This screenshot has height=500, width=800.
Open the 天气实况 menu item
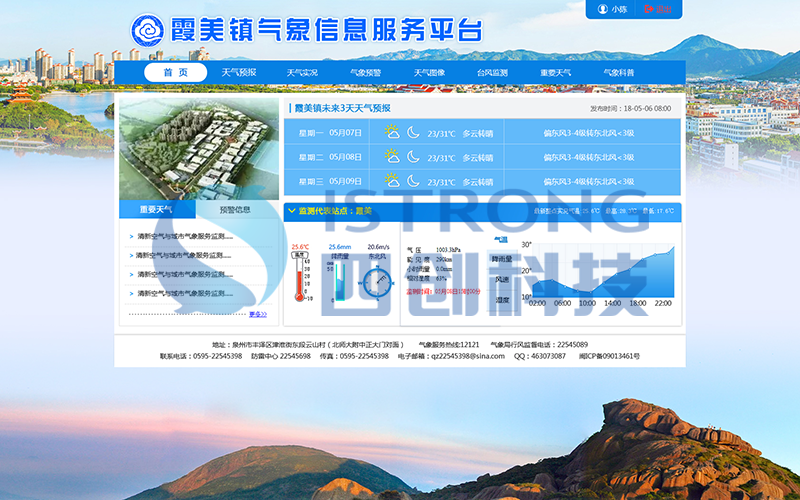pyautogui.click(x=302, y=73)
